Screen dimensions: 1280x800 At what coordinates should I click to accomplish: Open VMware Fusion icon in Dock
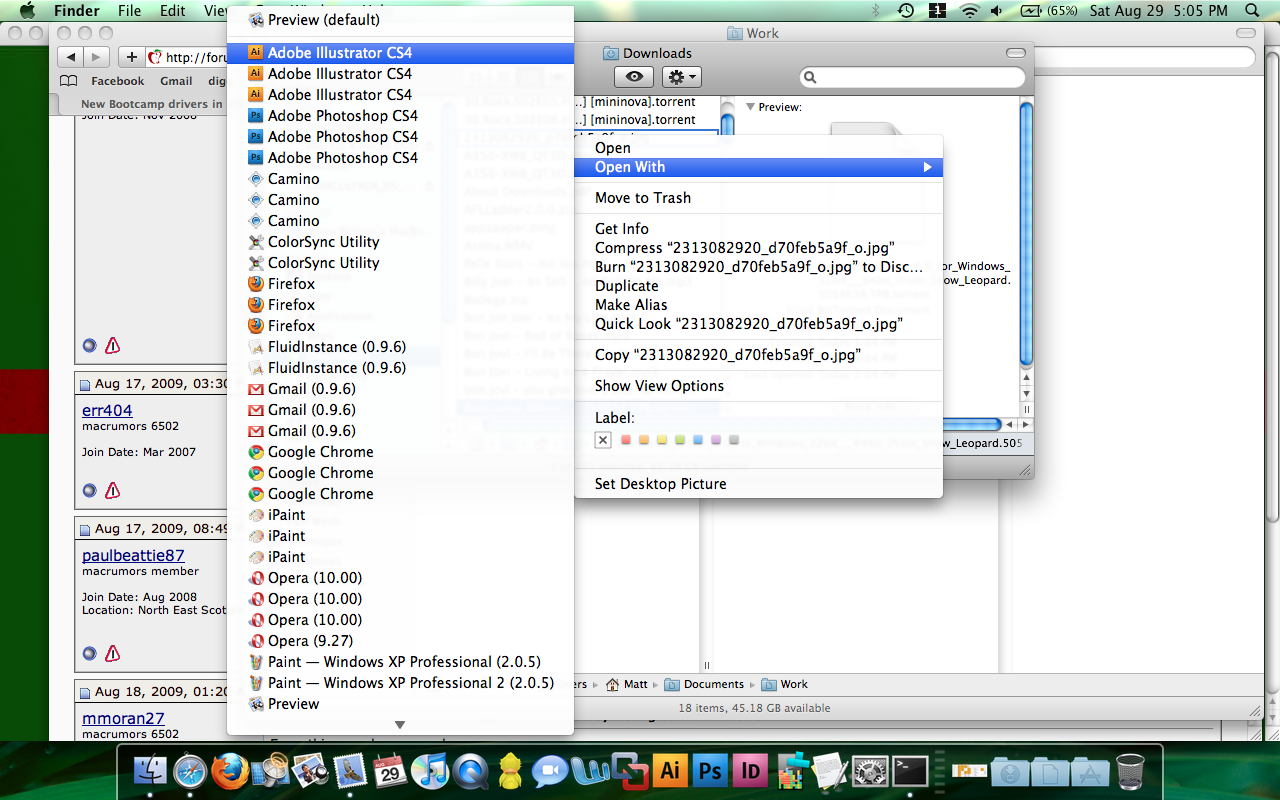tap(629, 771)
